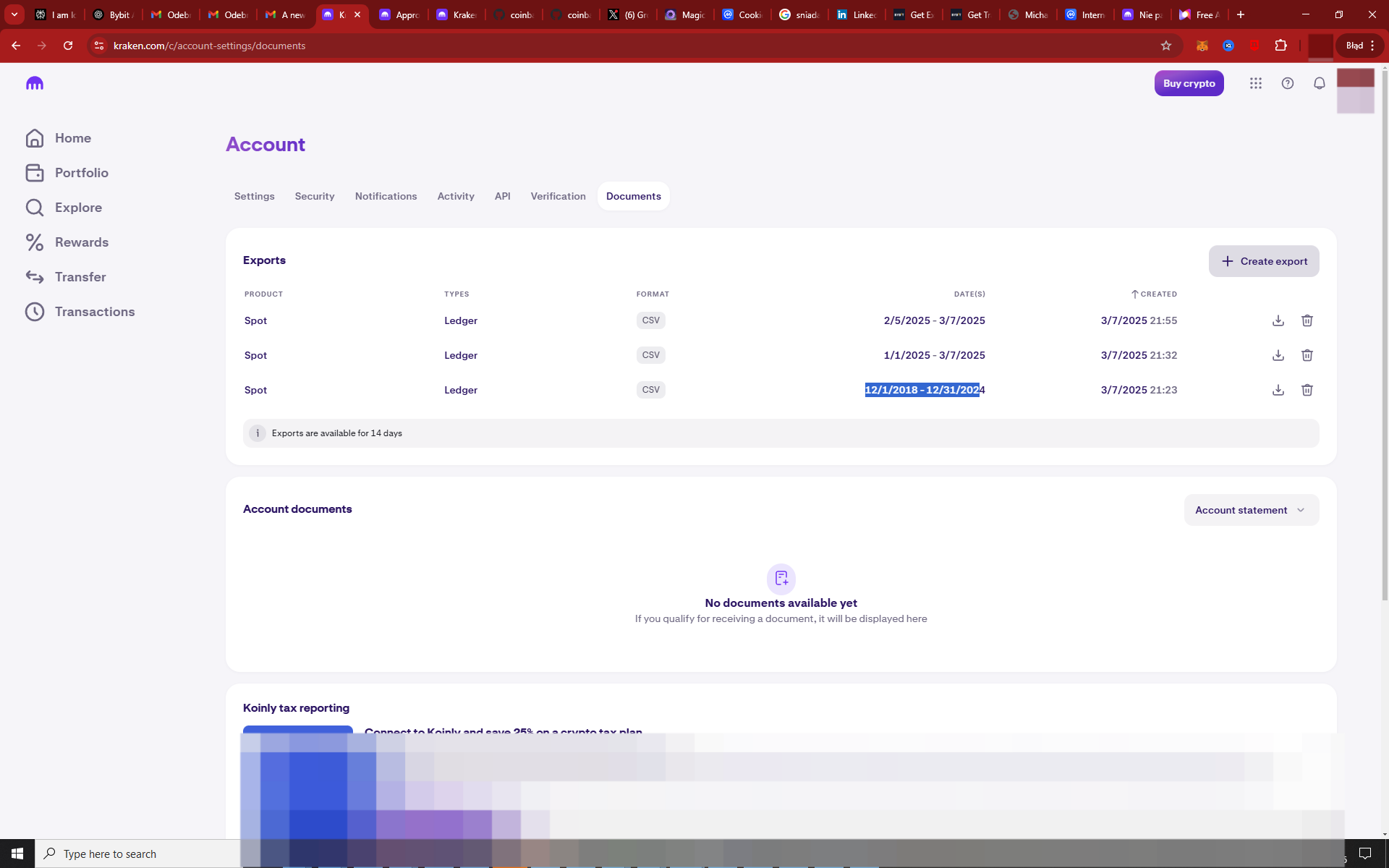The image size is (1389, 868).
Task: Click the Kraken logo
Action: pyautogui.click(x=35, y=83)
